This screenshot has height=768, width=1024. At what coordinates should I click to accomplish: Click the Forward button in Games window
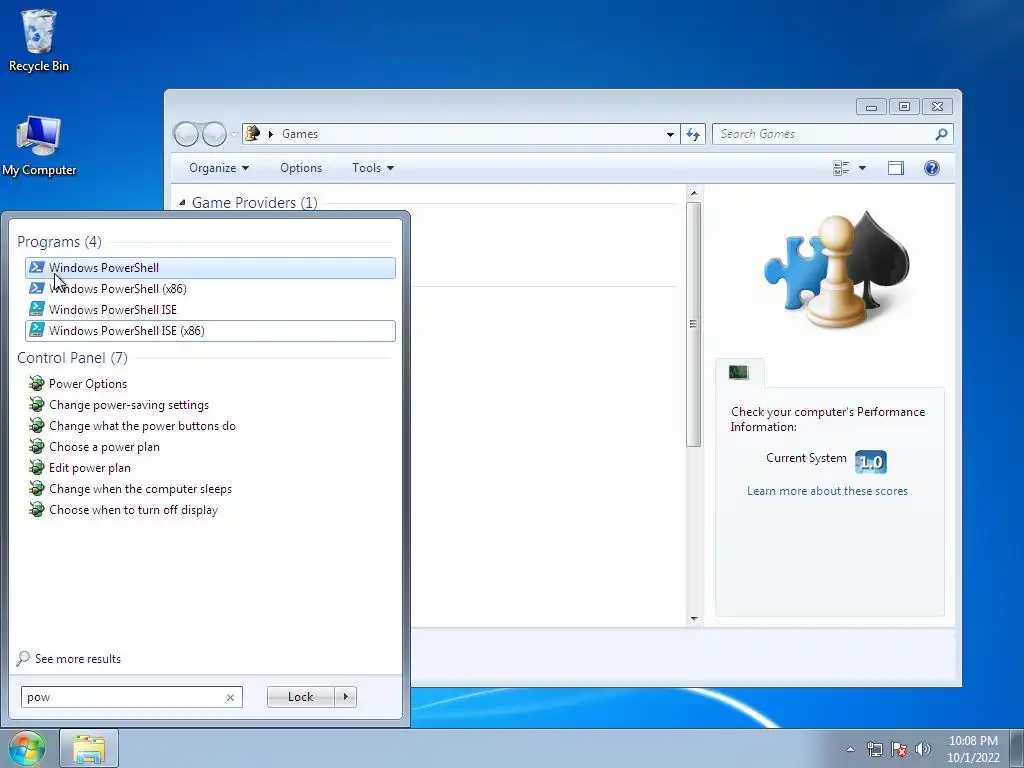click(214, 135)
